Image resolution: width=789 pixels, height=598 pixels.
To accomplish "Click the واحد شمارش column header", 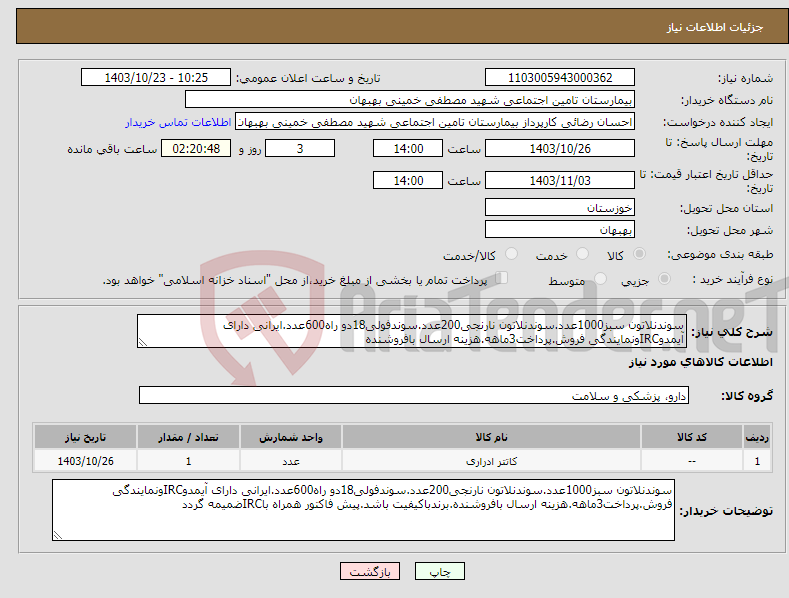I will 291,437.
